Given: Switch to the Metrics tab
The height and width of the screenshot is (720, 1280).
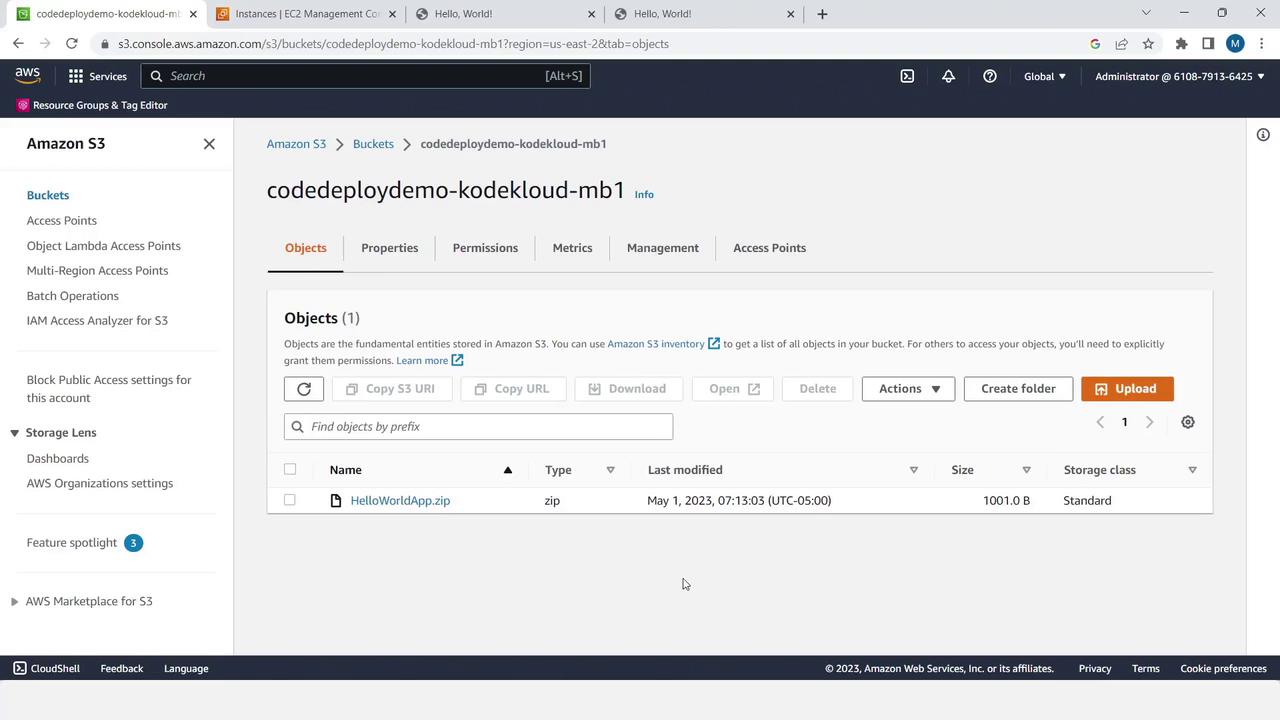Looking at the screenshot, I should tap(572, 248).
